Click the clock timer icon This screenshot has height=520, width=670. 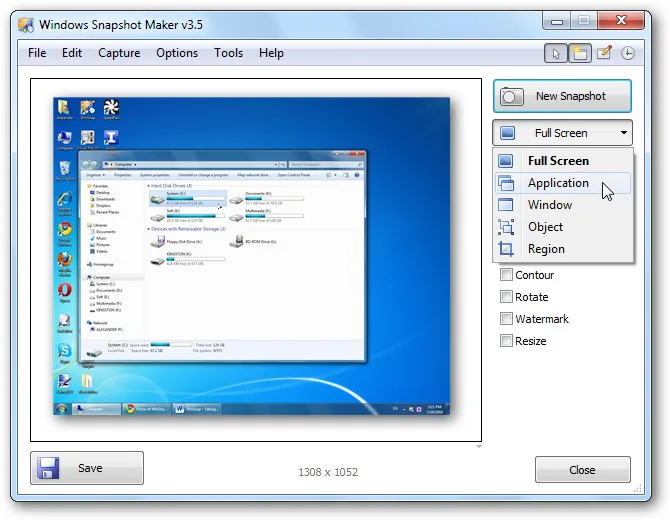(628, 53)
